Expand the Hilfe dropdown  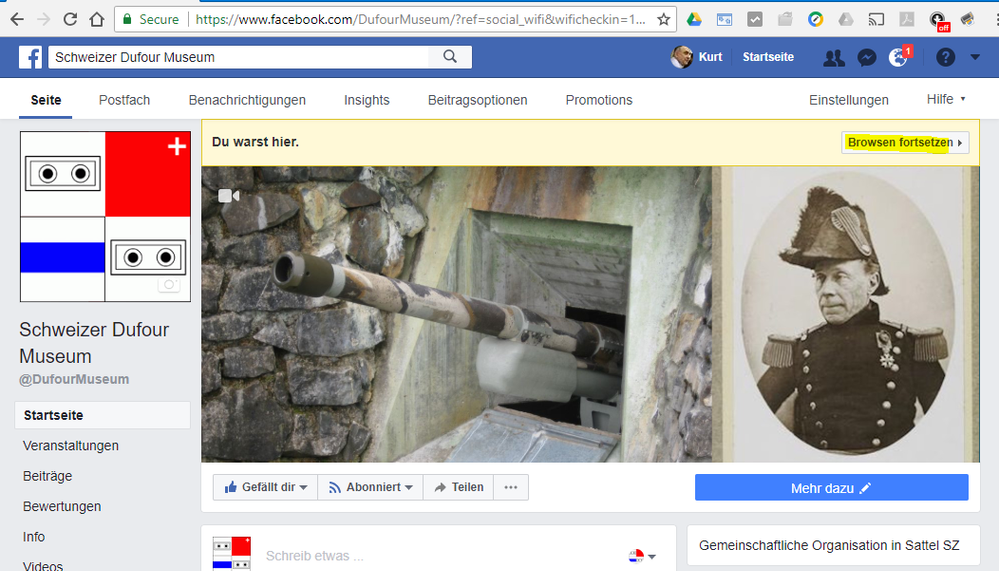click(x=946, y=99)
